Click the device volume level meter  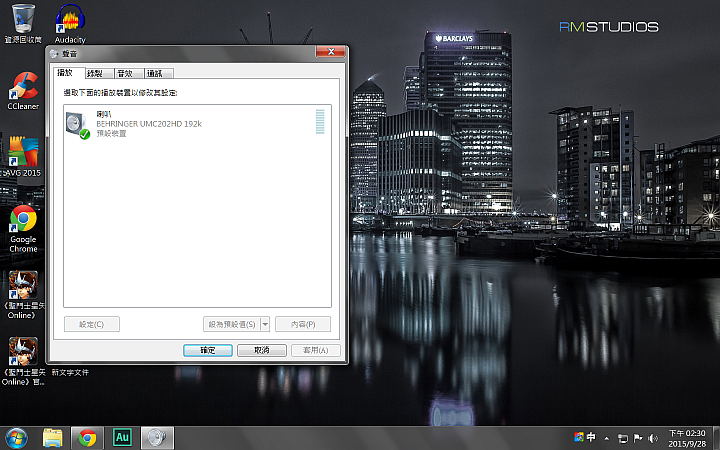pyautogui.click(x=320, y=122)
